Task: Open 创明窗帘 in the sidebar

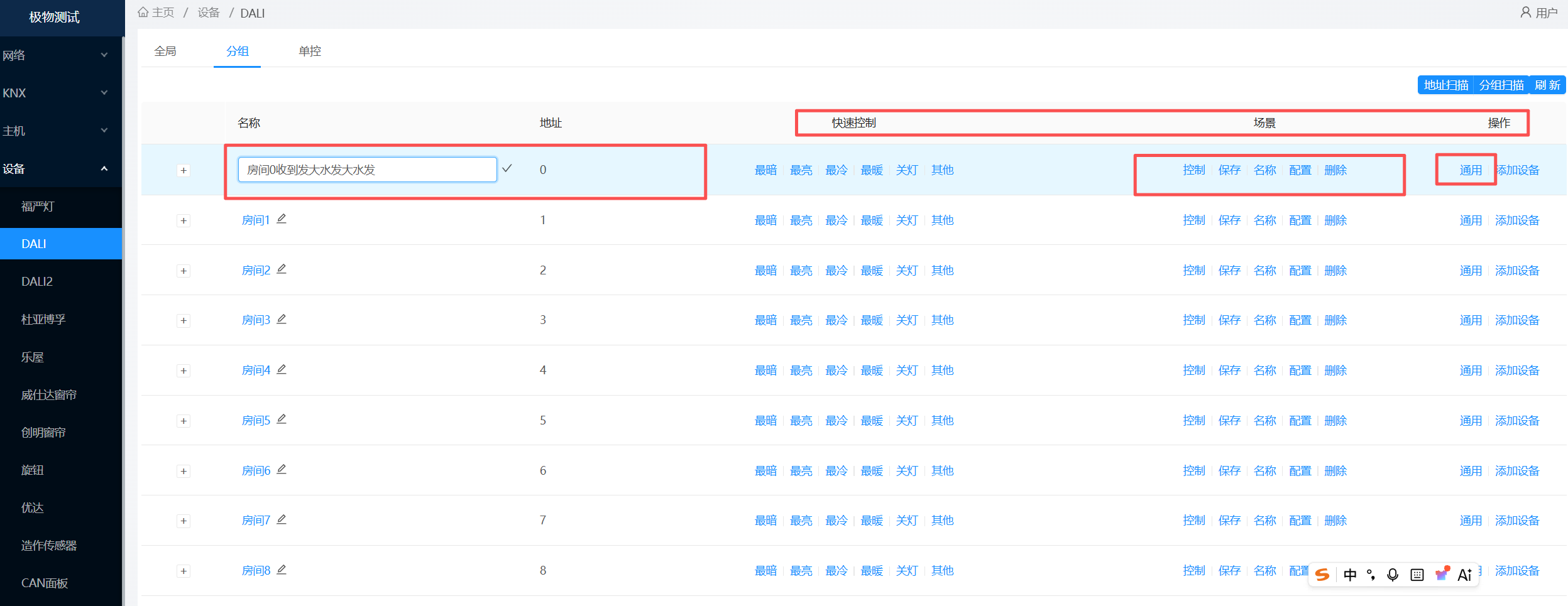Action: (61, 432)
